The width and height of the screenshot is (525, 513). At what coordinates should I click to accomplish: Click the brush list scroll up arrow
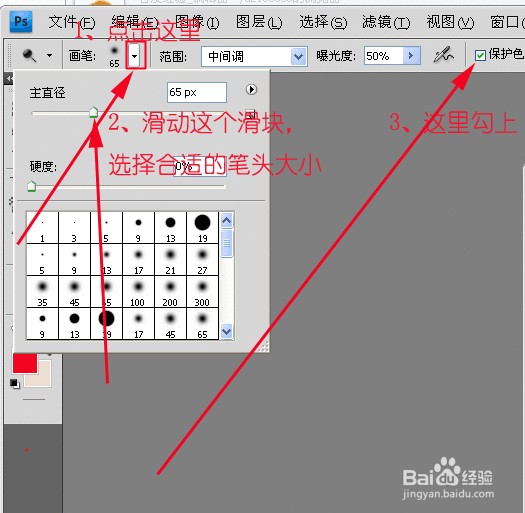[x=227, y=220]
